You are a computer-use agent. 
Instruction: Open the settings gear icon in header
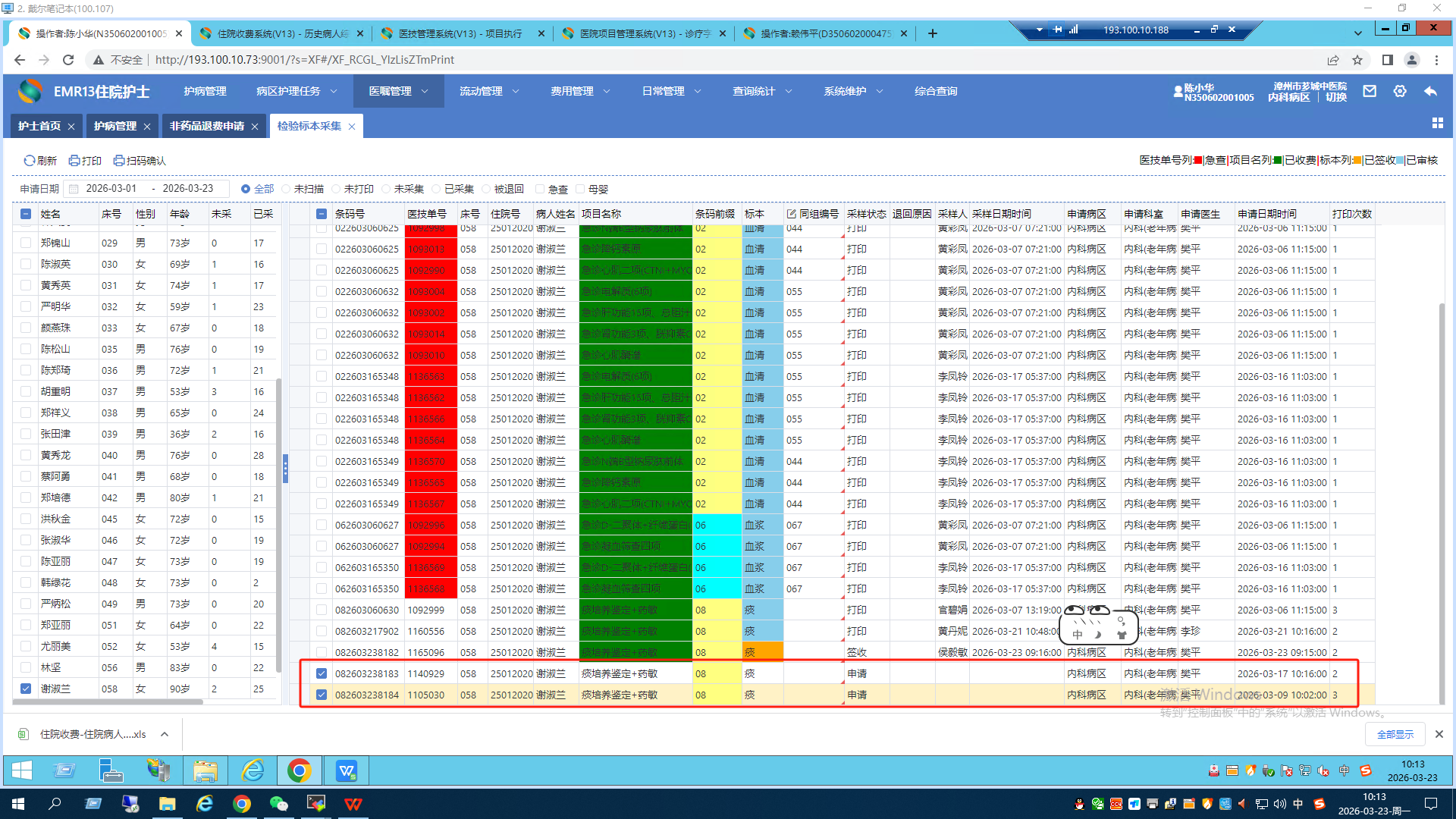coord(1400,91)
